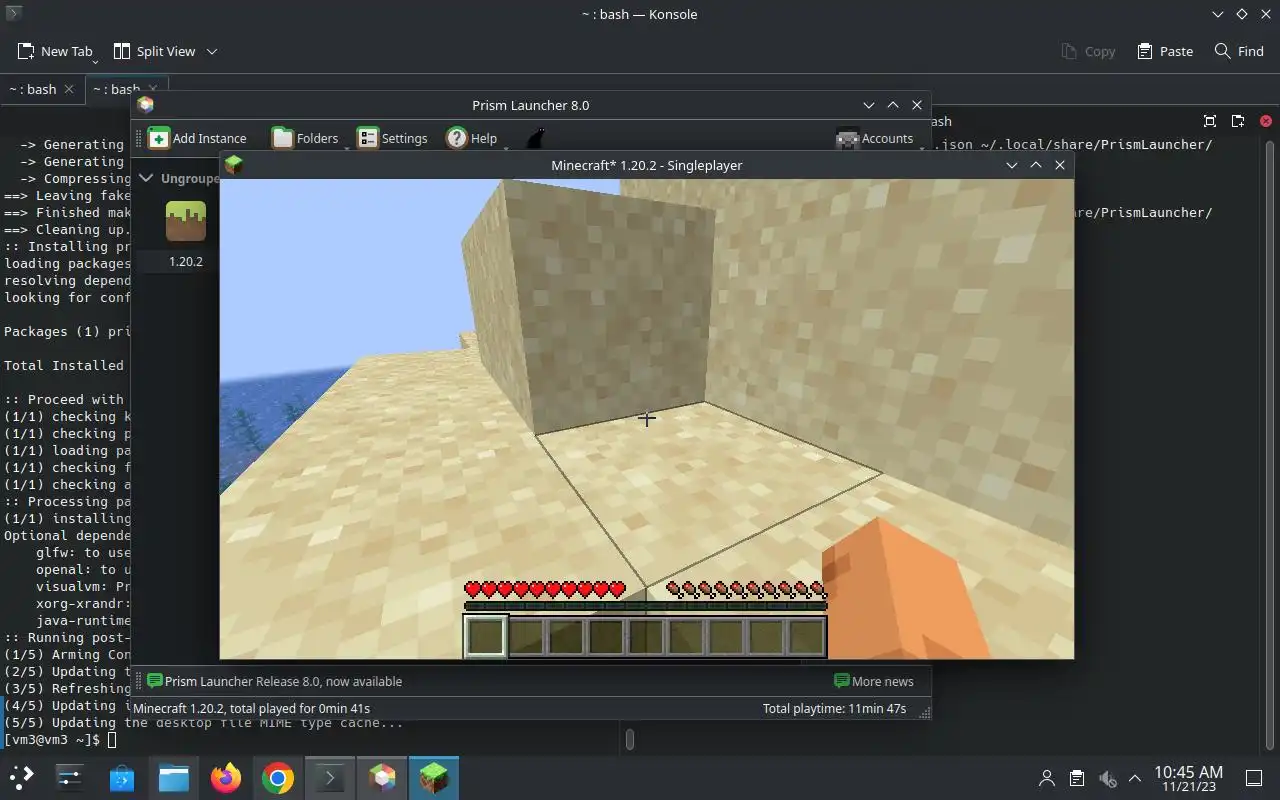Click Minecraft window title bar block icon

coord(234,165)
